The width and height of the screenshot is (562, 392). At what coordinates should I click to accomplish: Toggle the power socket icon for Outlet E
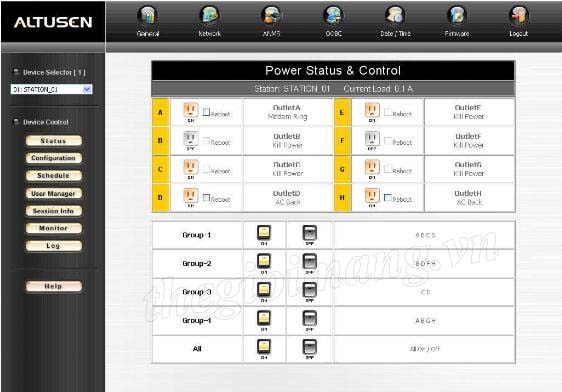click(x=372, y=110)
